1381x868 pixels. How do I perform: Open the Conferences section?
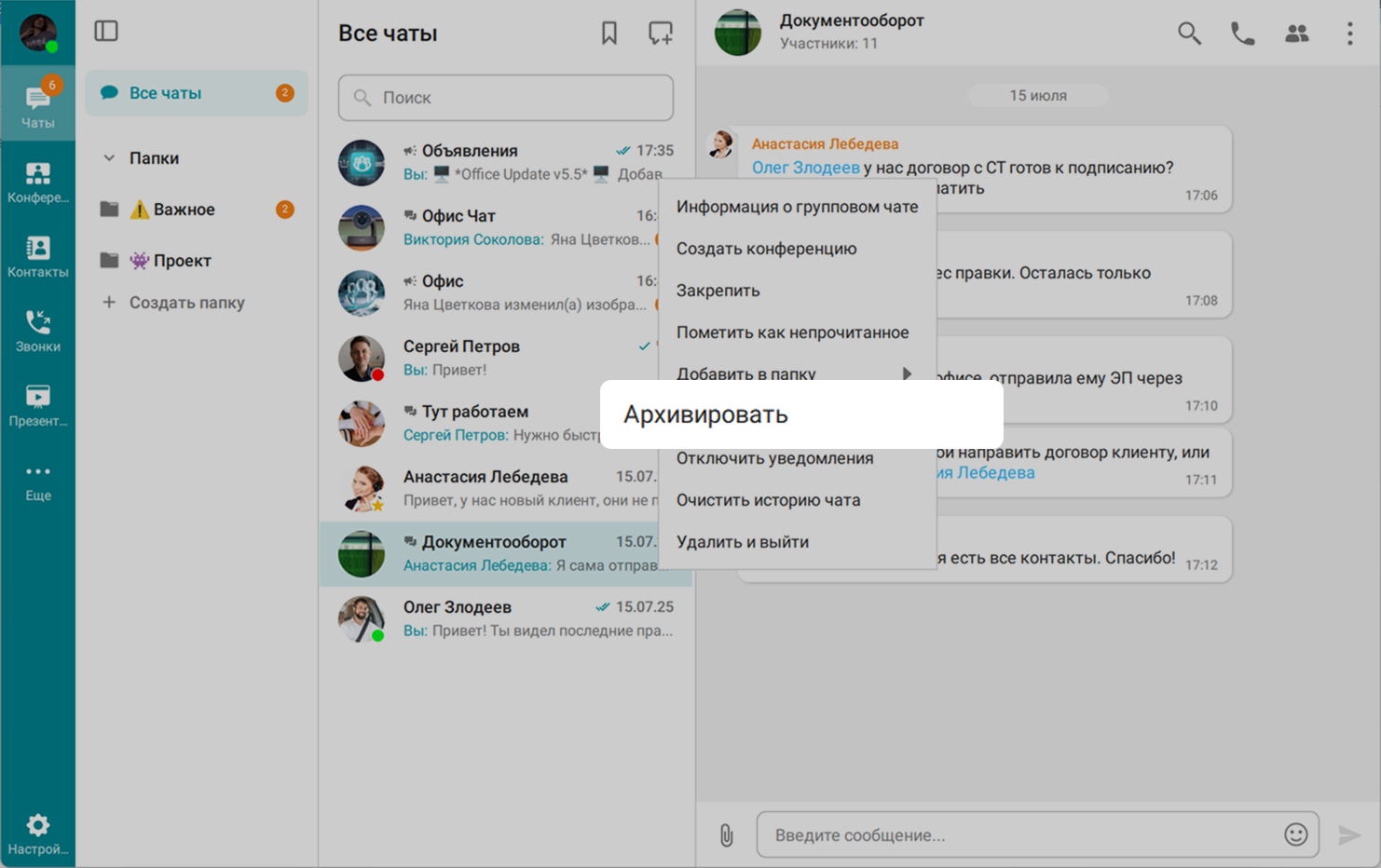[37, 182]
